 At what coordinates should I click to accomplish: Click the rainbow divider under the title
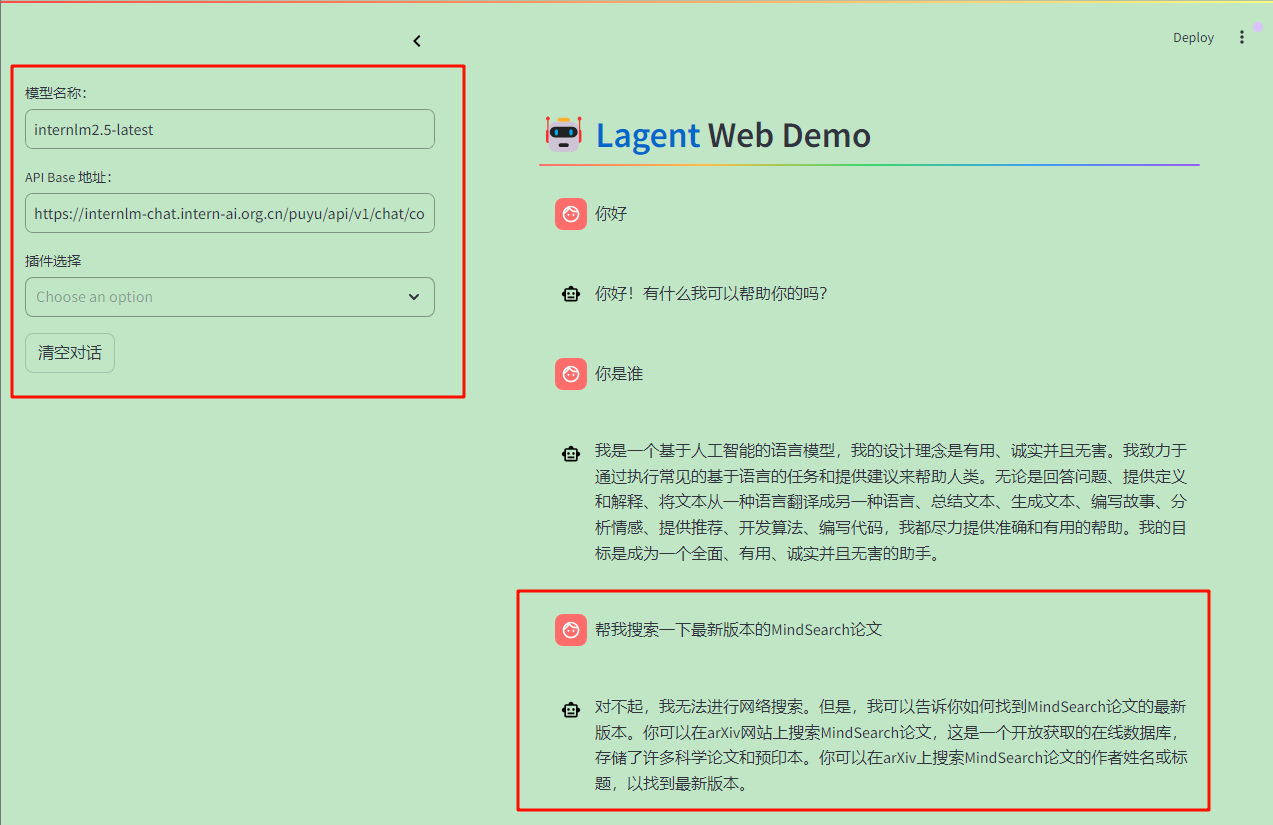coord(868,165)
